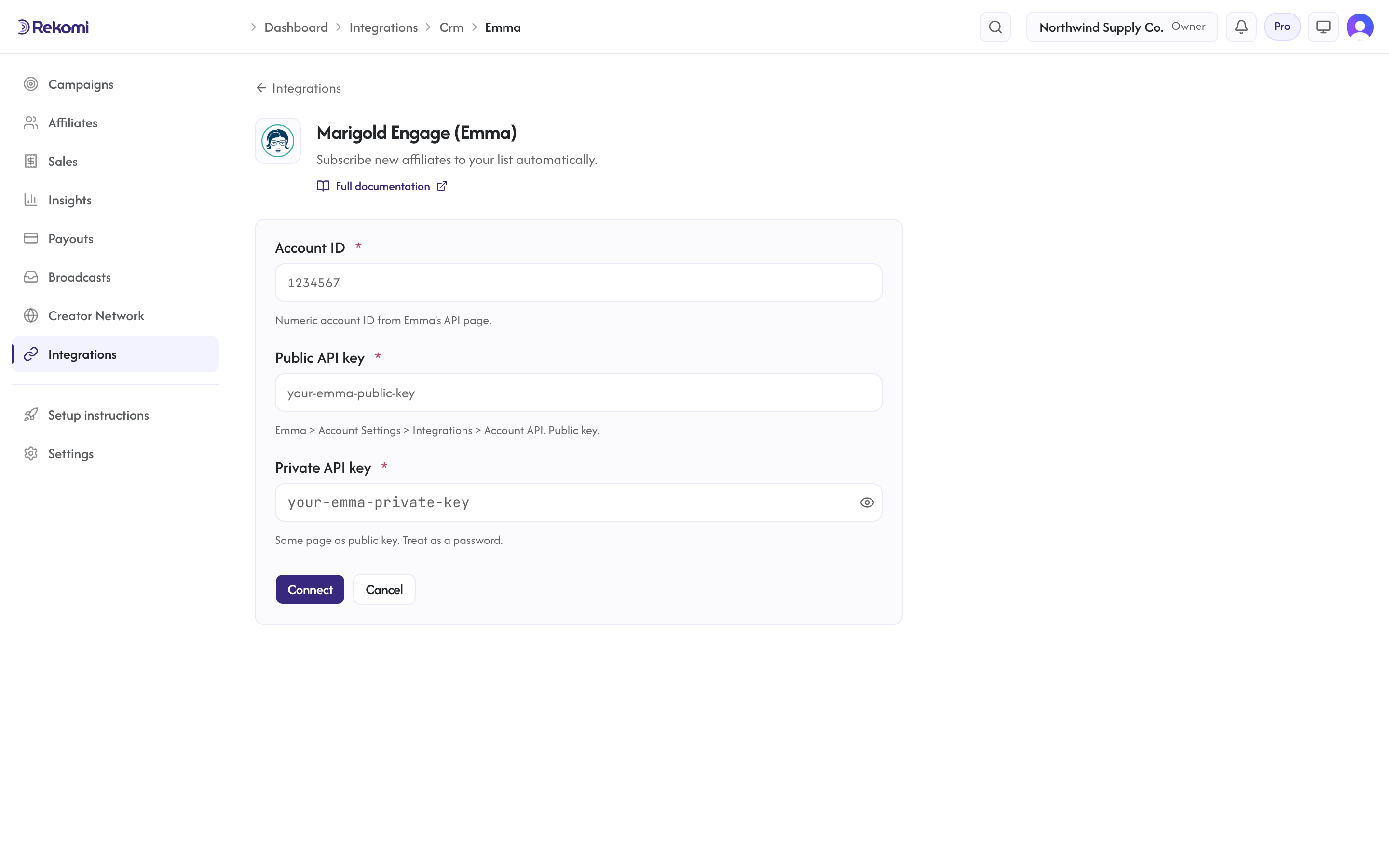The width and height of the screenshot is (1389, 868).
Task: Click Crm breadcrumb
Action: (x=451, y=27)
